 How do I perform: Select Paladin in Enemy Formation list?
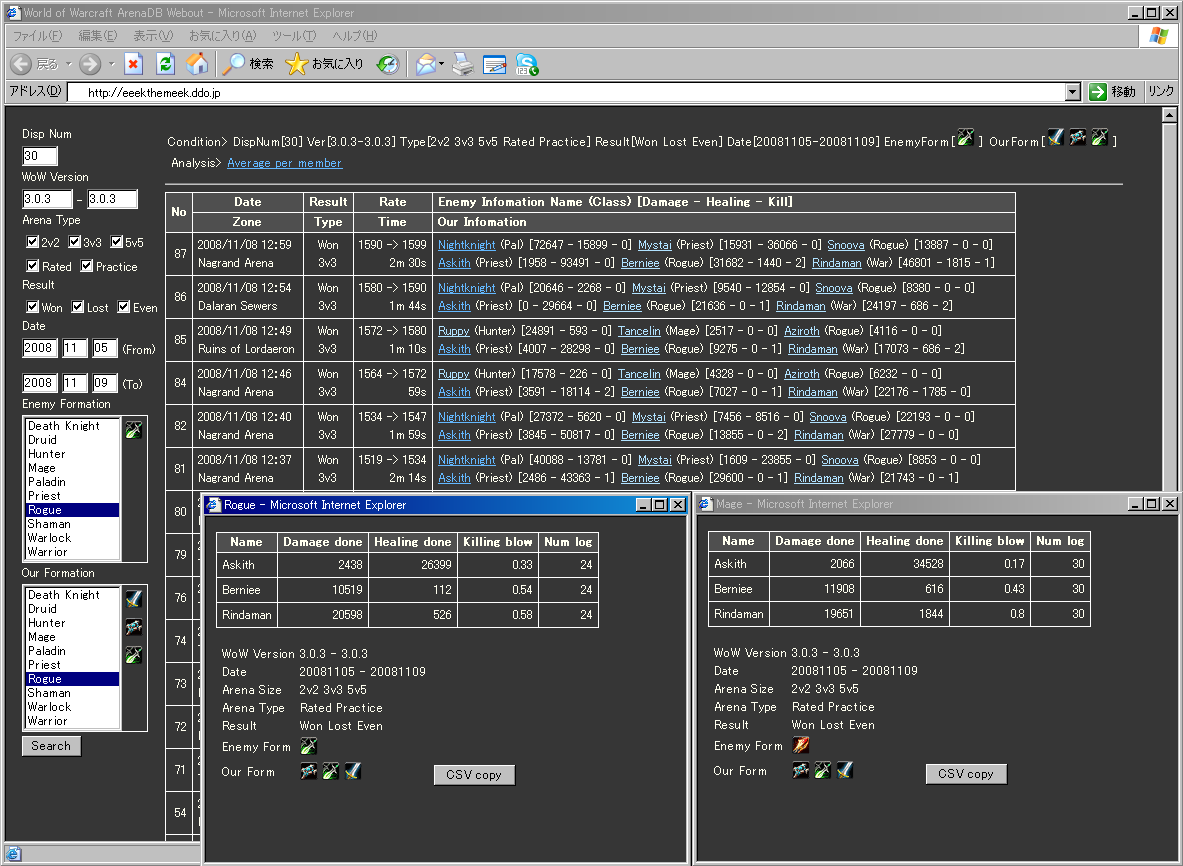pos(72,482)
